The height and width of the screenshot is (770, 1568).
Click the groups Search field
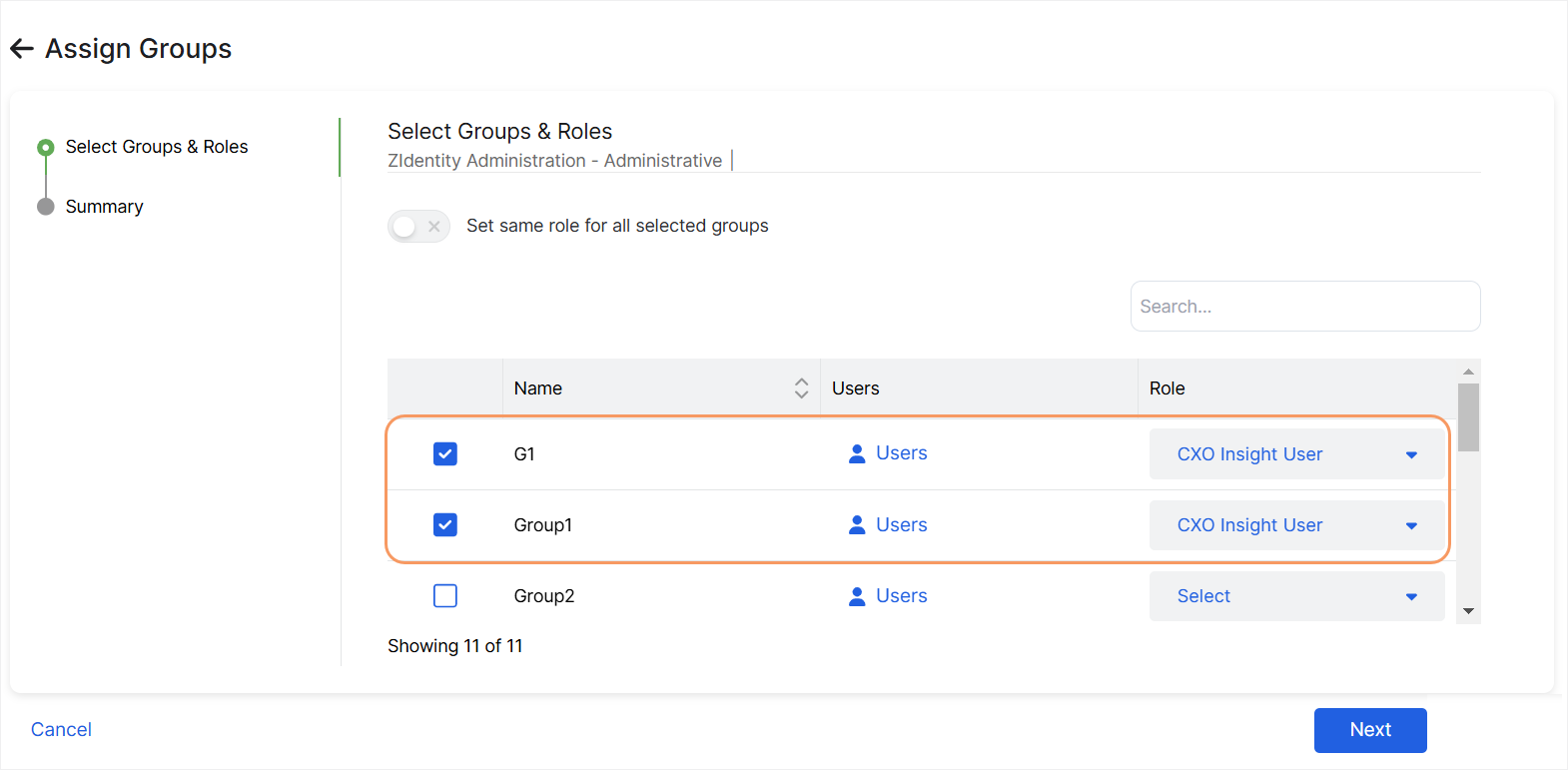[x=1304, y=307]
